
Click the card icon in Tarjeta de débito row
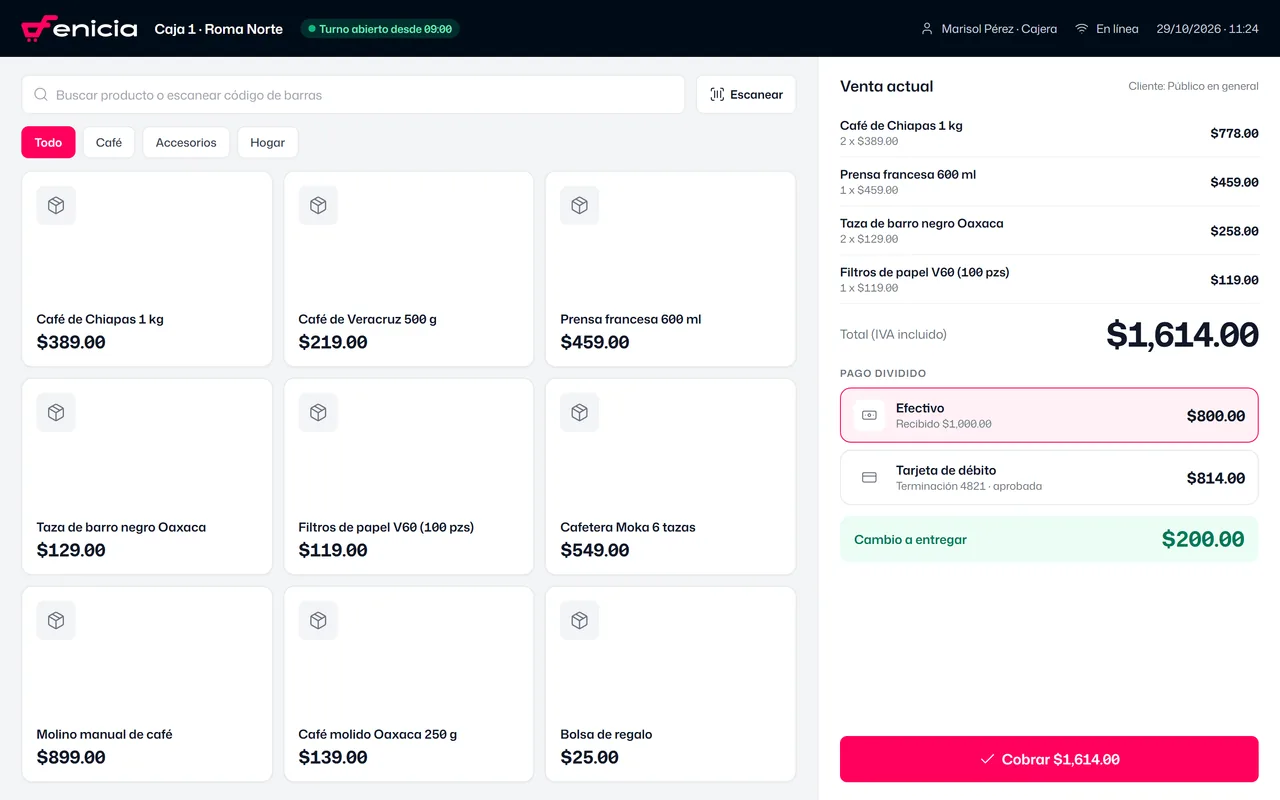click(x=869, y=478)
